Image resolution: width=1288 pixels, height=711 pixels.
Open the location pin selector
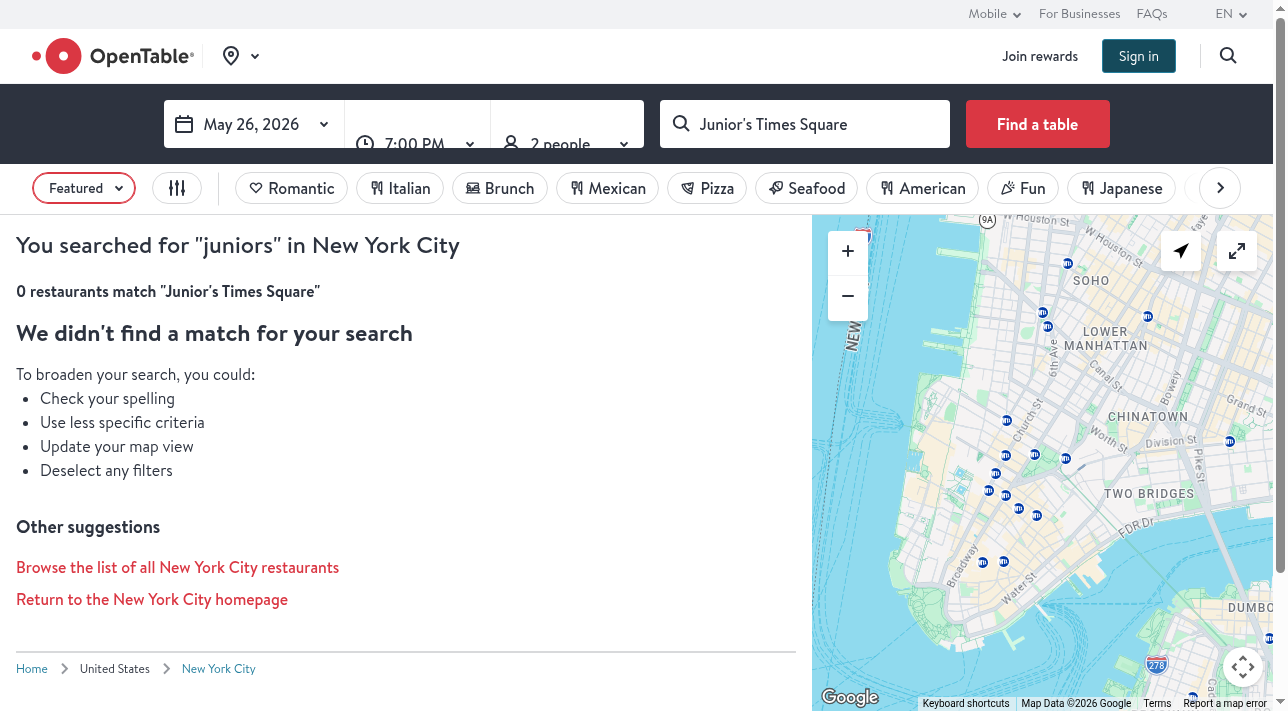241,56
